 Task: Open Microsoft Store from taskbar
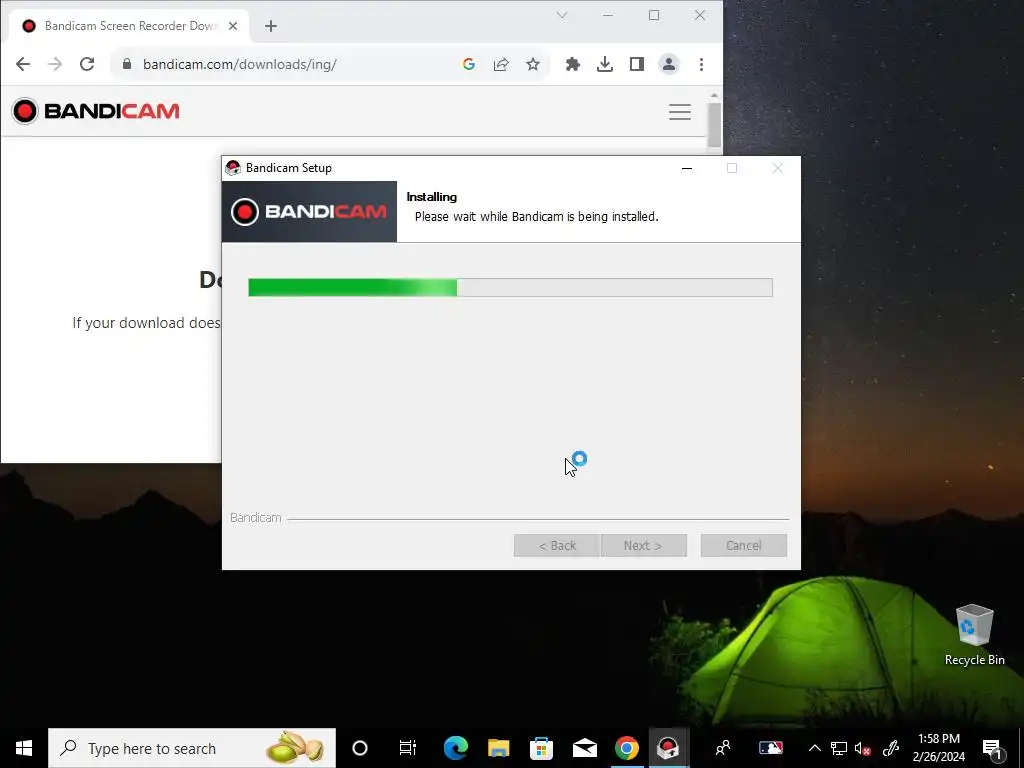(x=541, y=748)
